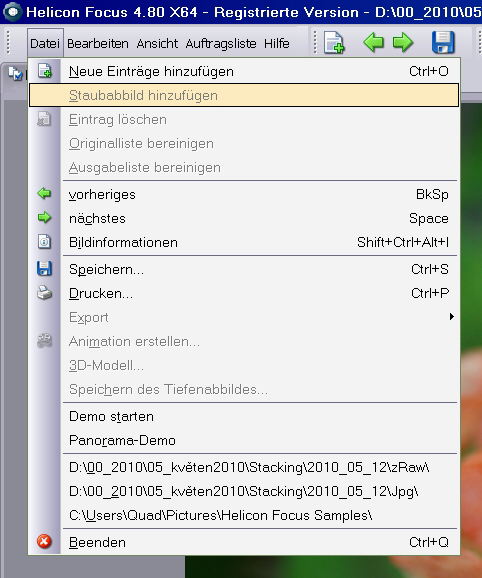Choose Neue Einträge hinzufügen

coord(244,71)
